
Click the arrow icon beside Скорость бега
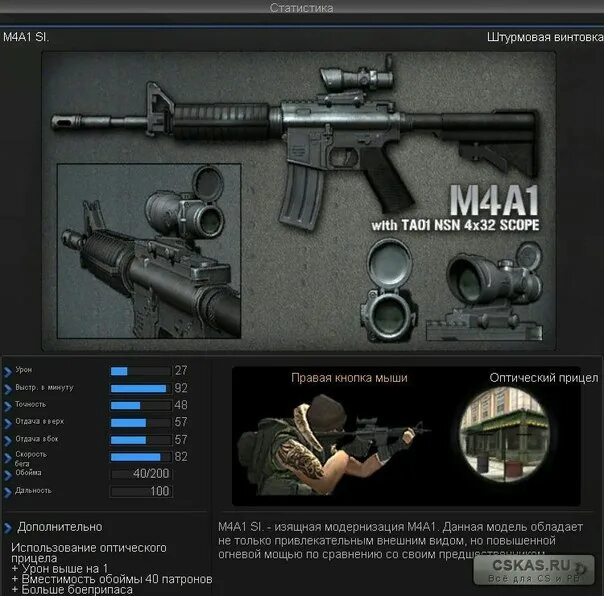click(8, 458)
